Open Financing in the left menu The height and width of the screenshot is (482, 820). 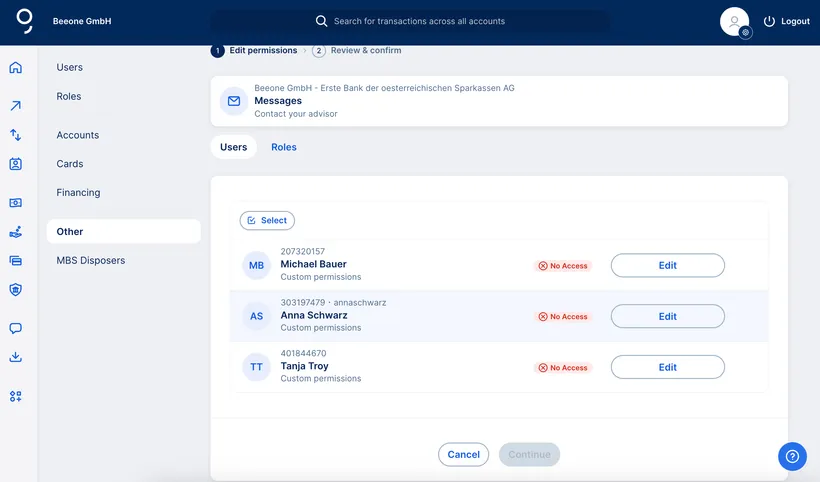coord(78,192)
